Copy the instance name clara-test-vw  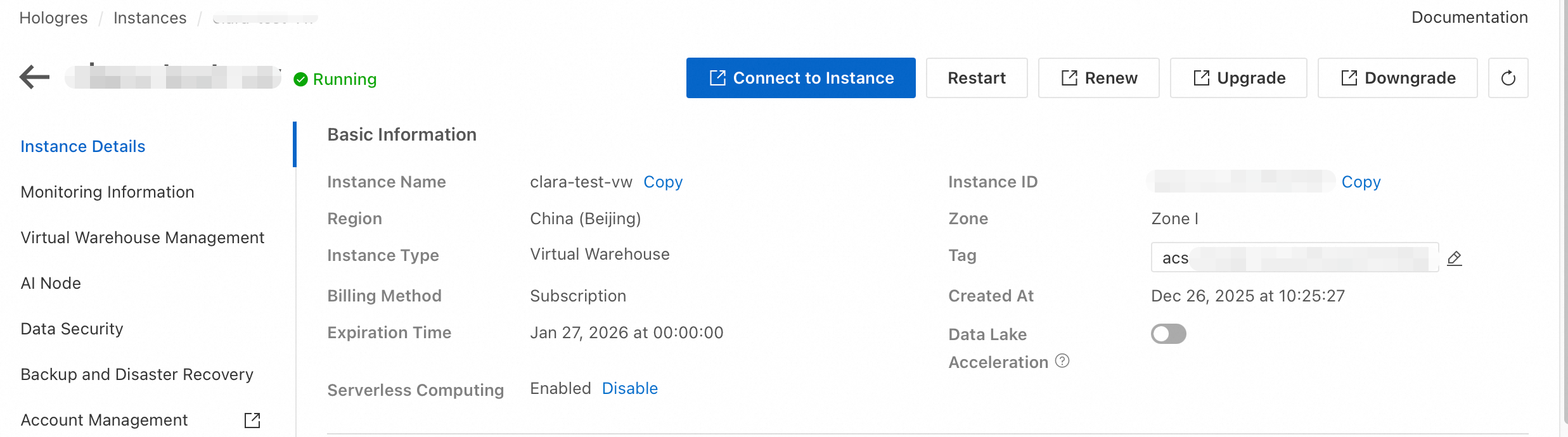pyautogui.click(x=662, y=182)
